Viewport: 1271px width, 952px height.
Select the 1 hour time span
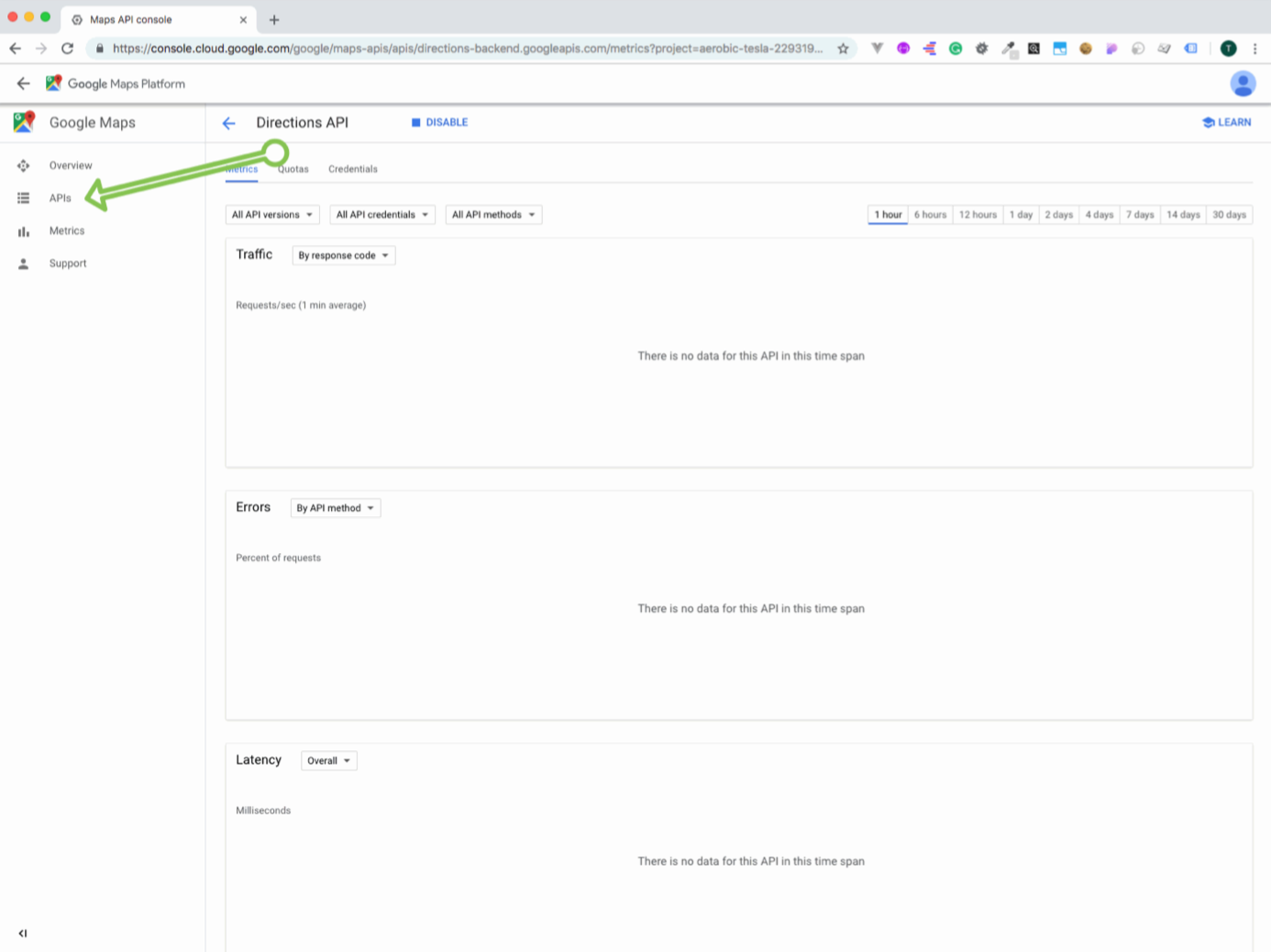888,215
